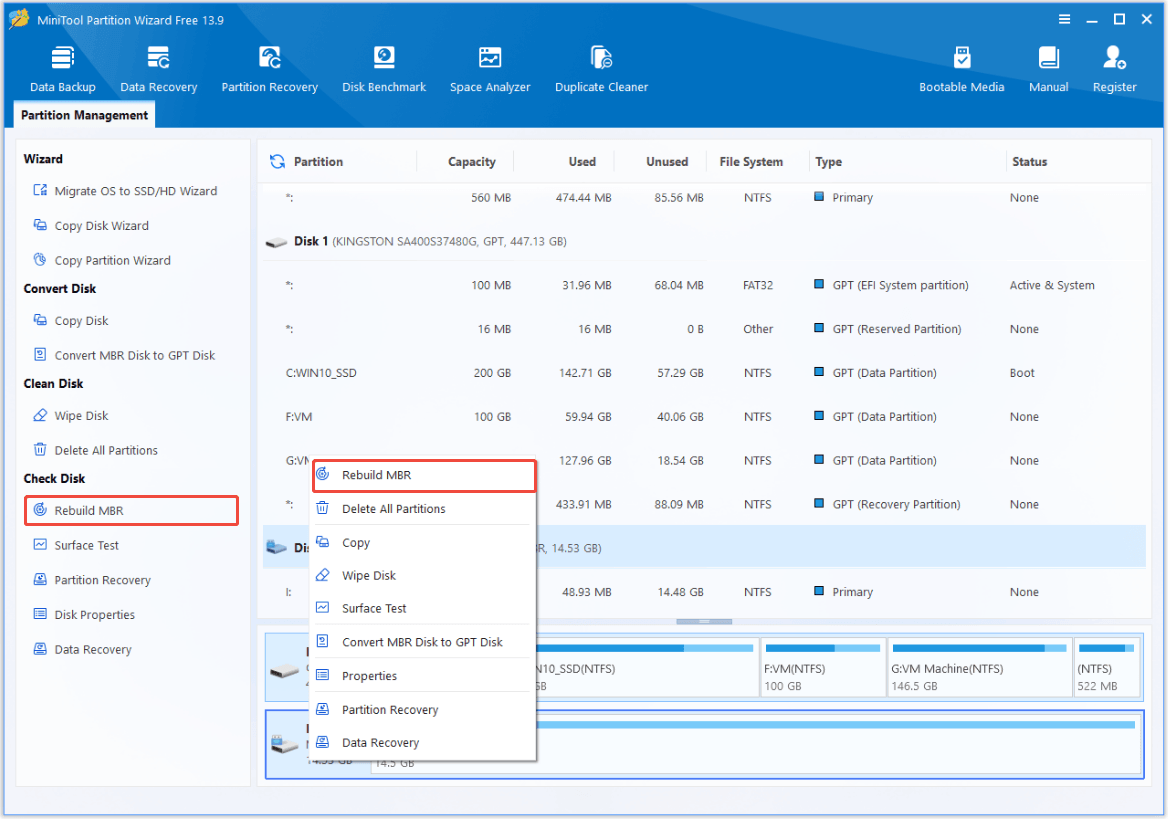The image size is (1168, 819).
Task: Launch Duplicate Cleaner
Action: coord(601,69)
